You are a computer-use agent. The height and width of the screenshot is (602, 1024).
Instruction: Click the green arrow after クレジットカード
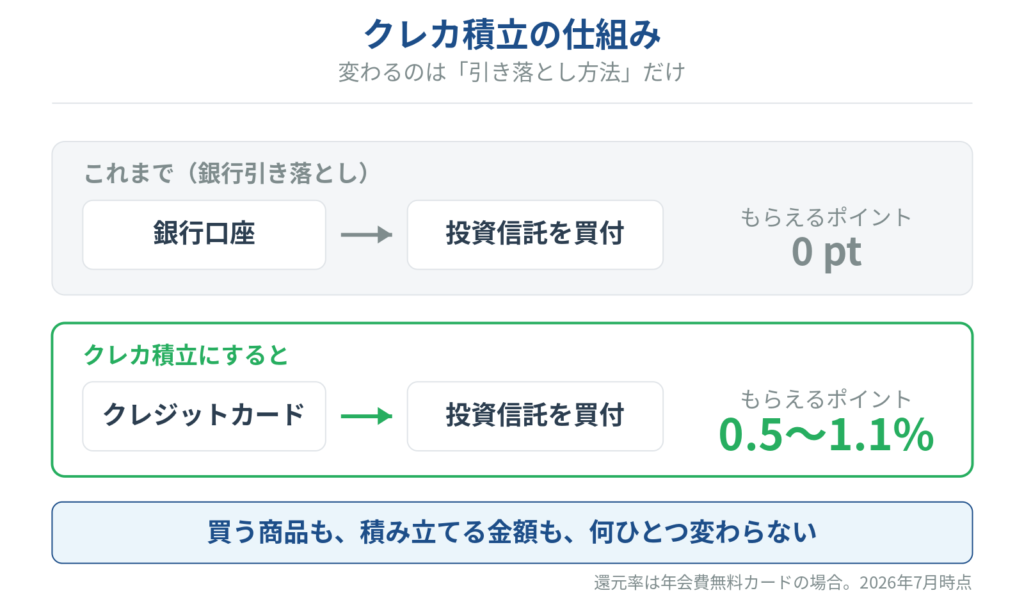coord(366,416)
